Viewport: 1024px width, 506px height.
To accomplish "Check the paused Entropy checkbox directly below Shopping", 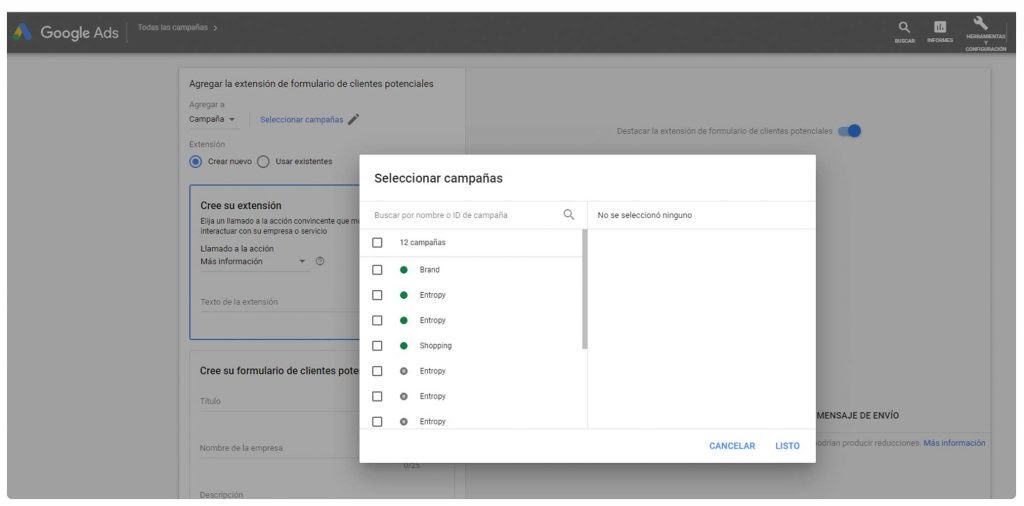I will [x=377, y=371].
